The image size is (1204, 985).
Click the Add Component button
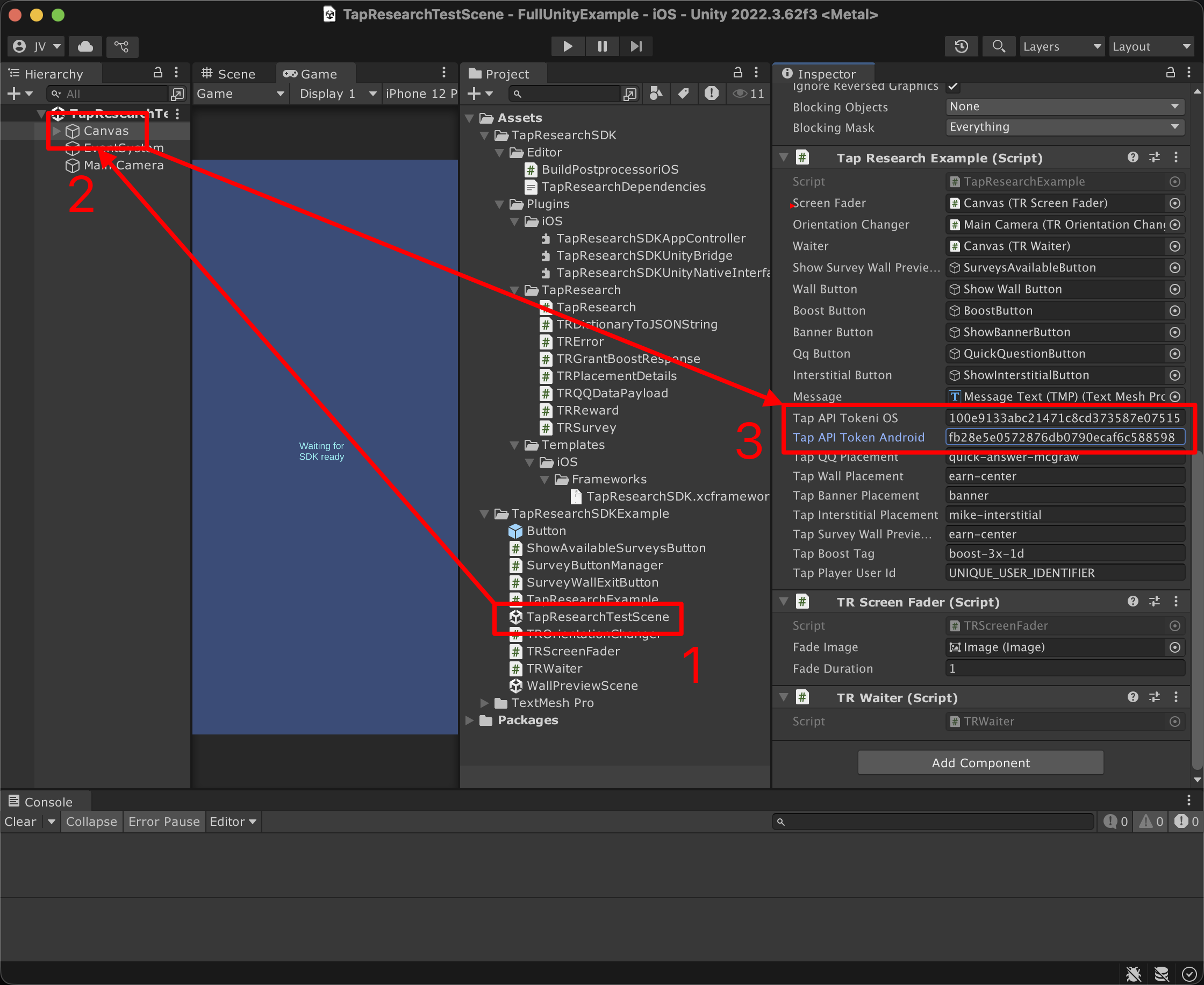(x=980, y=763)
